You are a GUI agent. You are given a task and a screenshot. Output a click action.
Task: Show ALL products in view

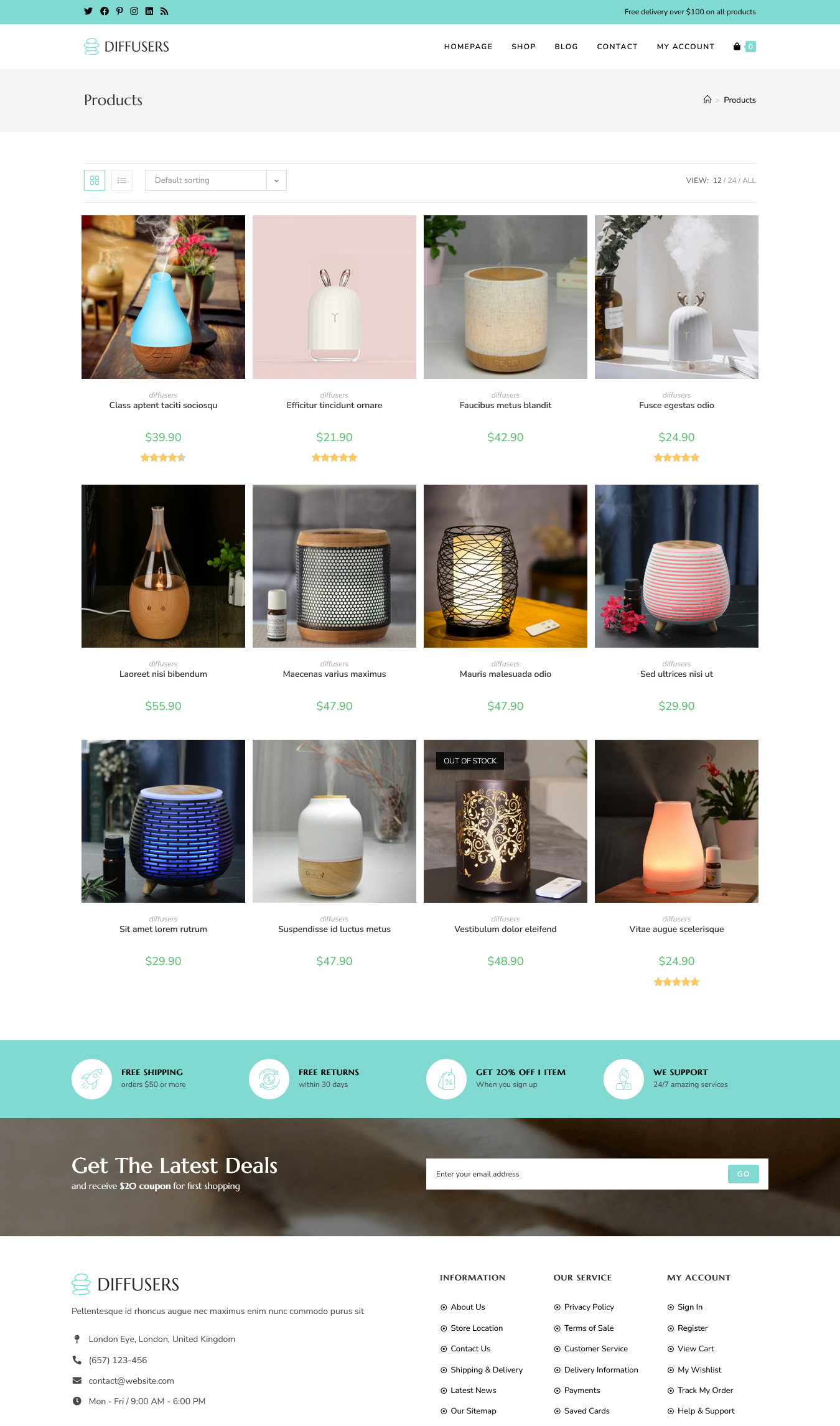click(x=749, y=180)
